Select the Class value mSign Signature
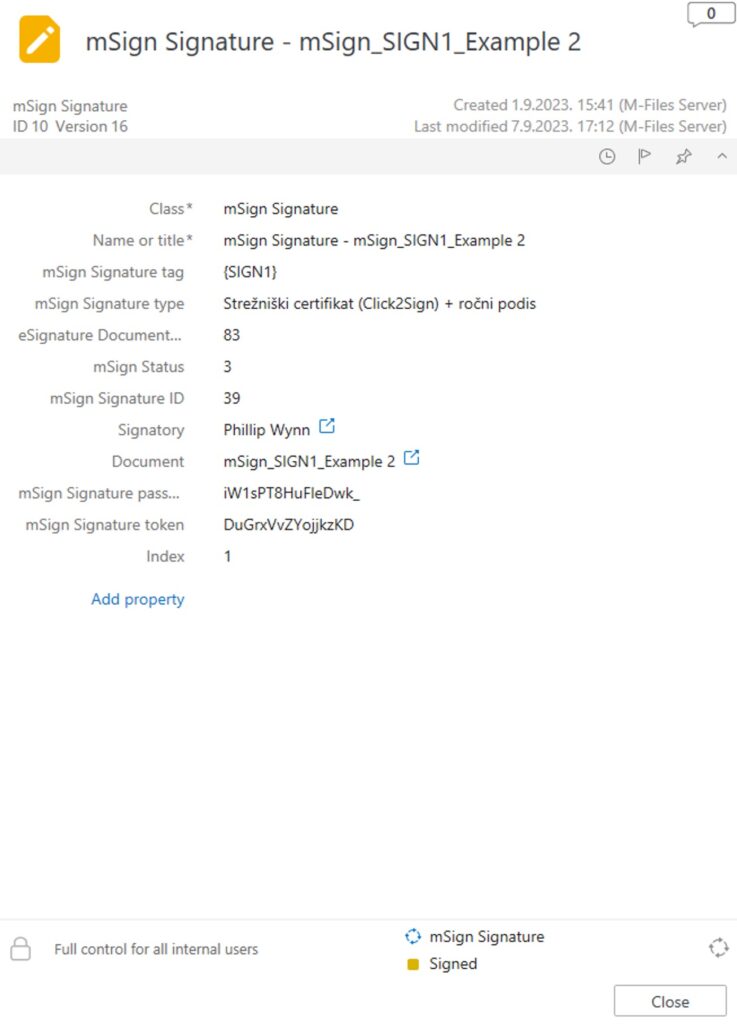The height and width of the screenshot is (1024, 737). tap(281, 209)
